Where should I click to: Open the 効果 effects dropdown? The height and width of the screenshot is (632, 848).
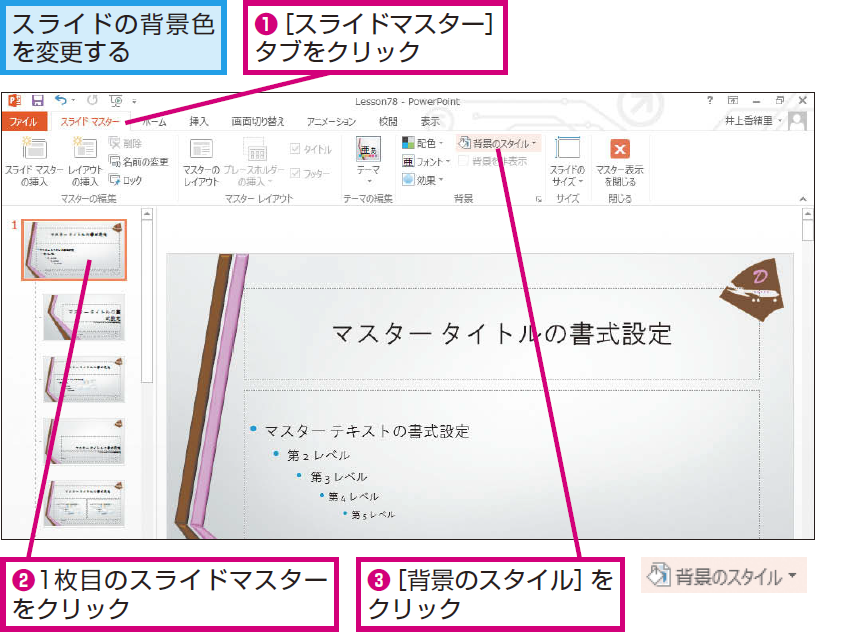click(x=423, y=179)
